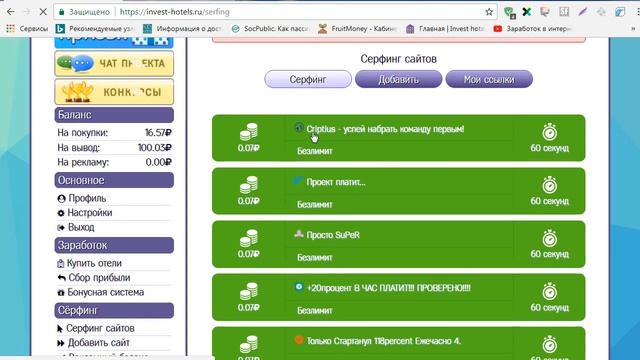Click the Выход exit icon
Viewport: 640px width, 360px height.
coord(61,227)
